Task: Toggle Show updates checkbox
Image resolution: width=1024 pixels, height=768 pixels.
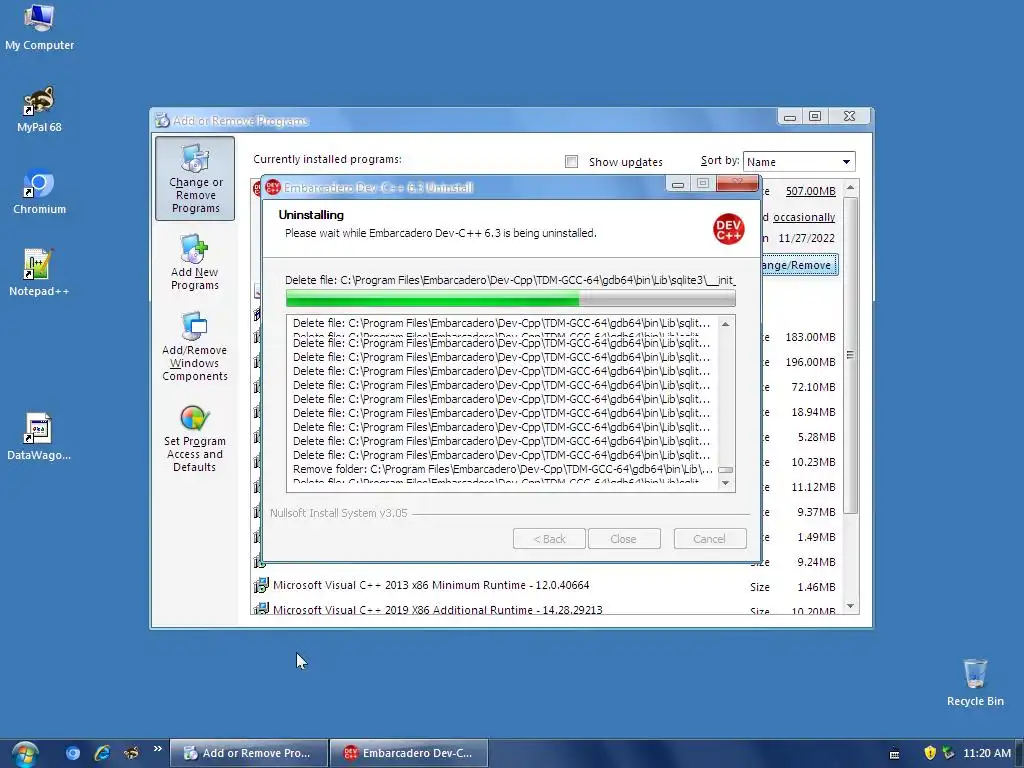Action: (x=571, y=161)
